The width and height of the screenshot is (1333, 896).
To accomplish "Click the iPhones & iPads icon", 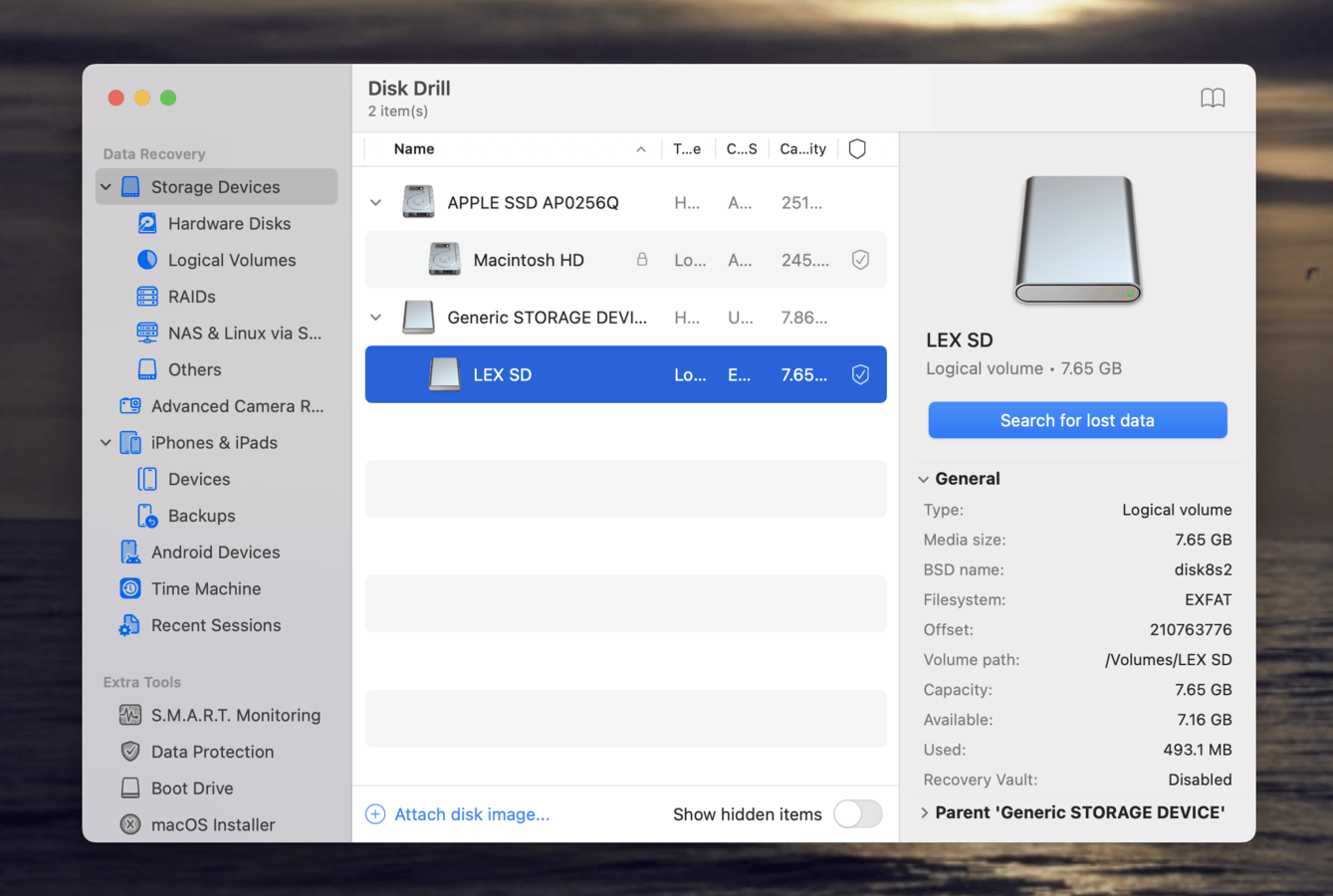I will click(x=130, y=443).
